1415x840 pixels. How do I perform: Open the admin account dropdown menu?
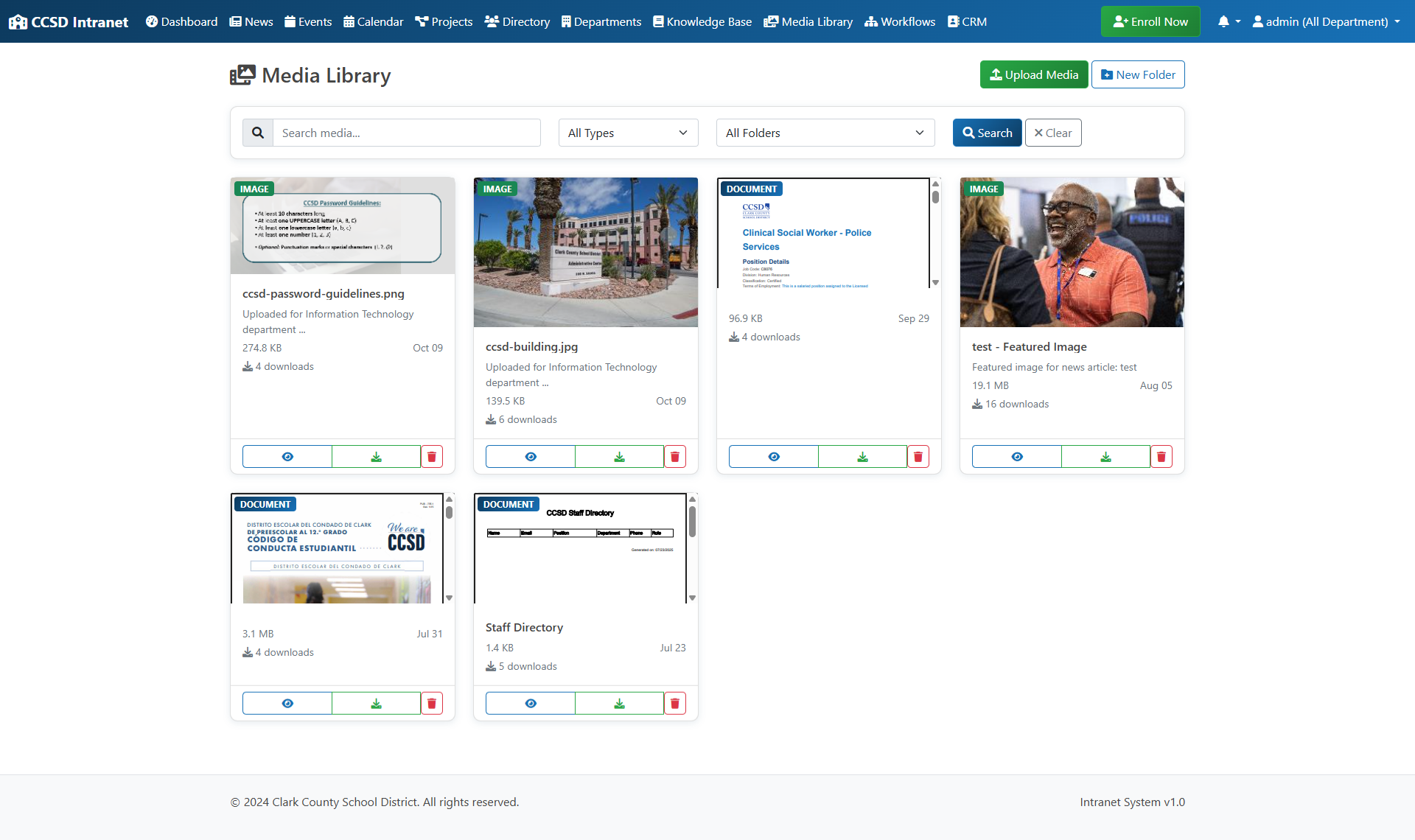(x=1326, y=21)
